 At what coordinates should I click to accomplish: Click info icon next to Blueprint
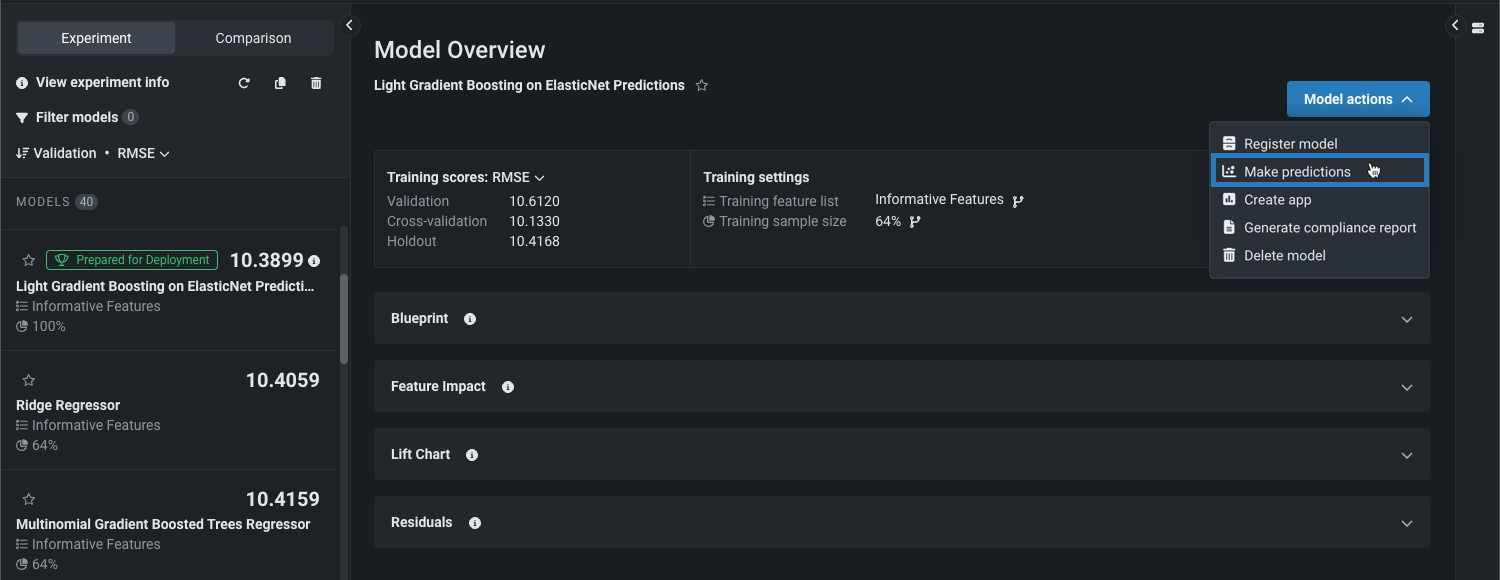point(470,319)
